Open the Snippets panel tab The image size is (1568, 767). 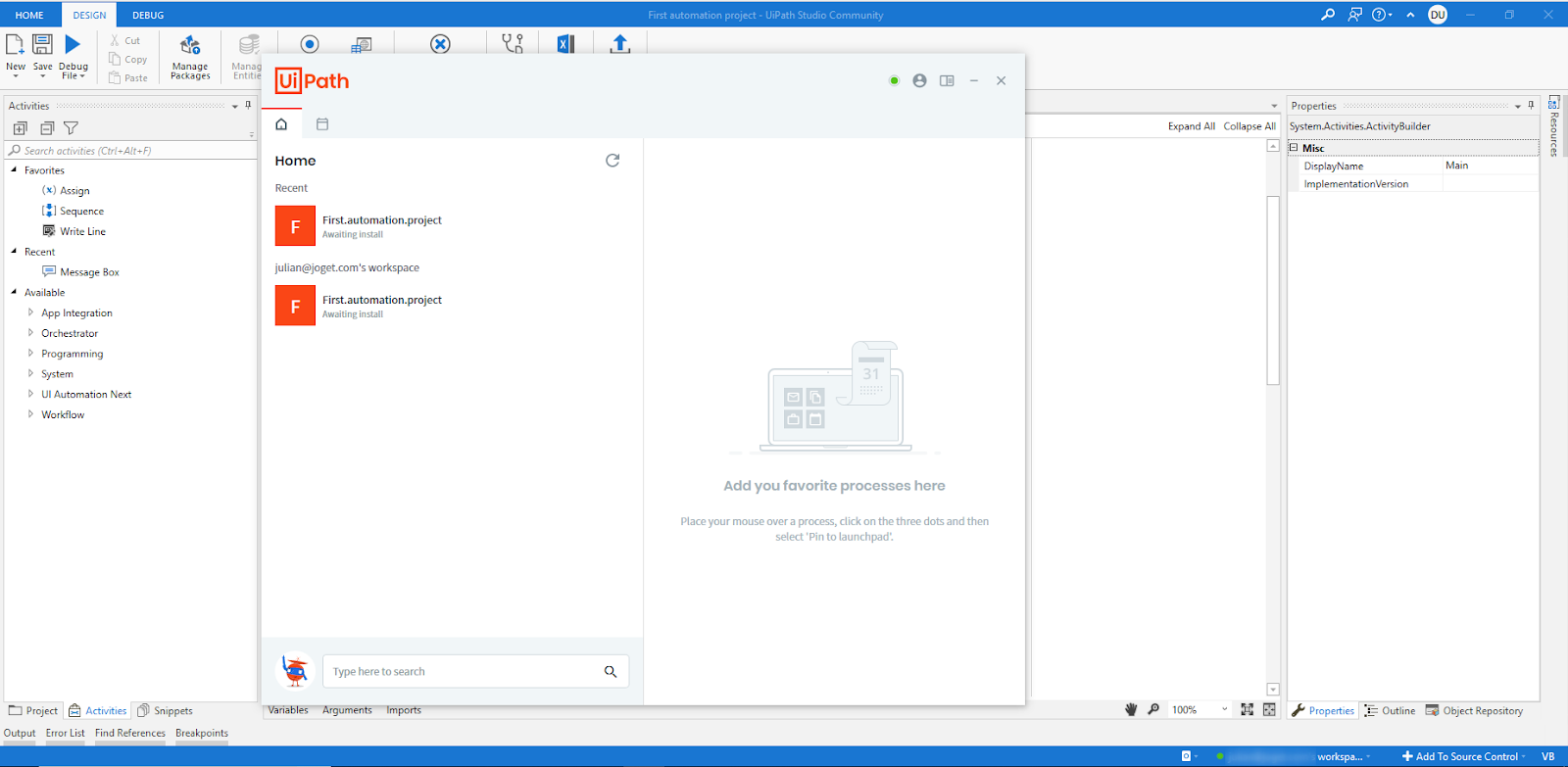coord(165,711)
